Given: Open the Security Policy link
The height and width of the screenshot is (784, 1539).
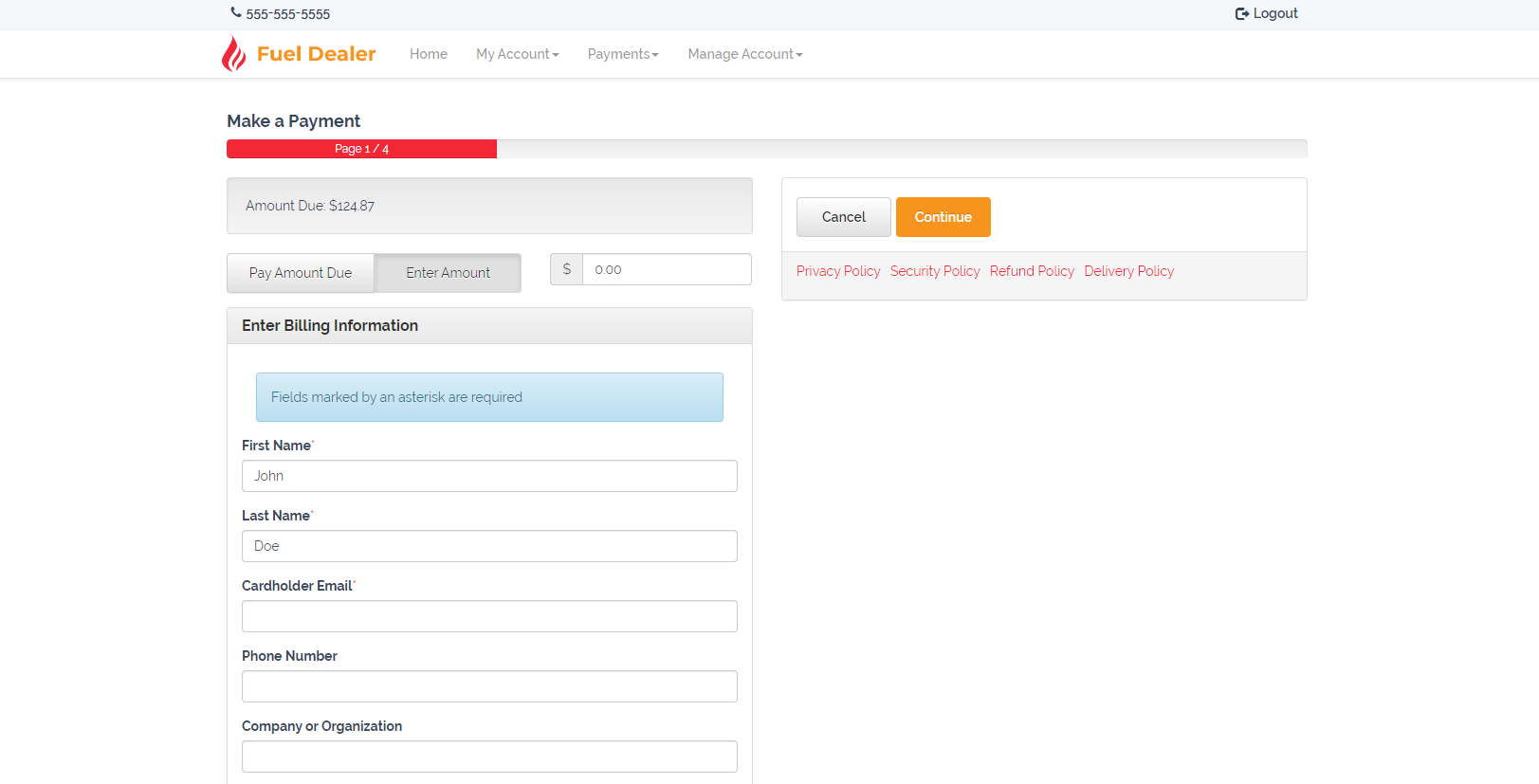Looking at the screenshot, I should click(x=935, y=271).
